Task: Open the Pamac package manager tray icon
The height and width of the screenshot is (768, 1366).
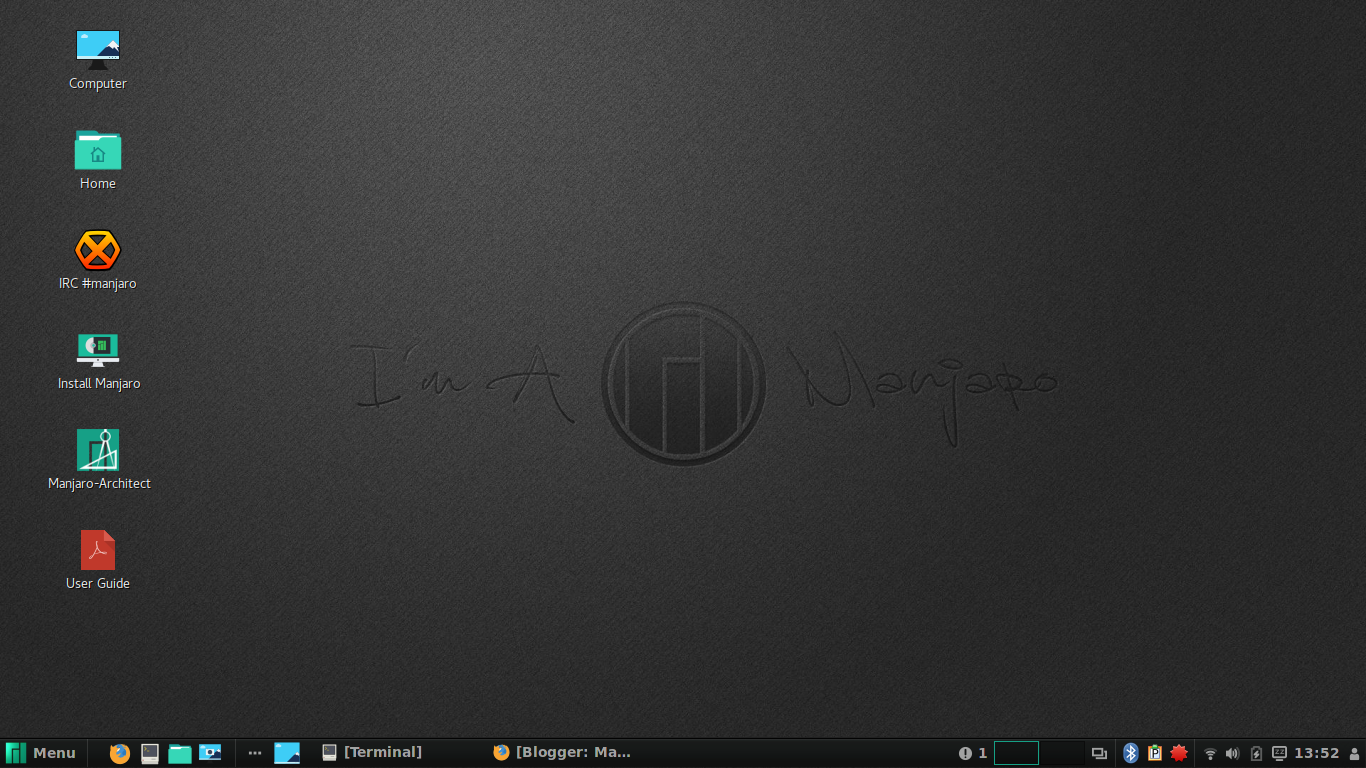Action: (x=1155, y=753)
